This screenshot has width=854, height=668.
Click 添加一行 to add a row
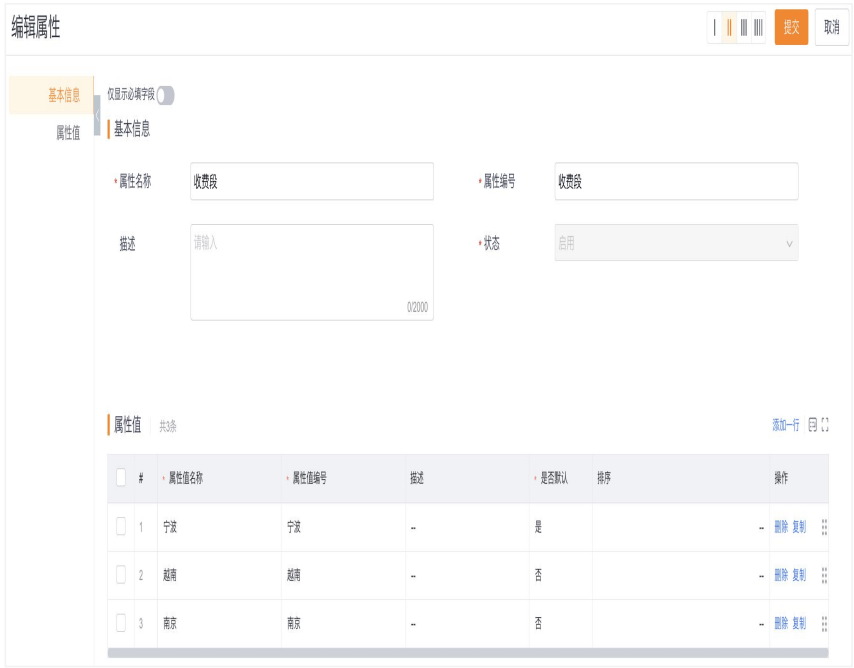coord(785,425)
